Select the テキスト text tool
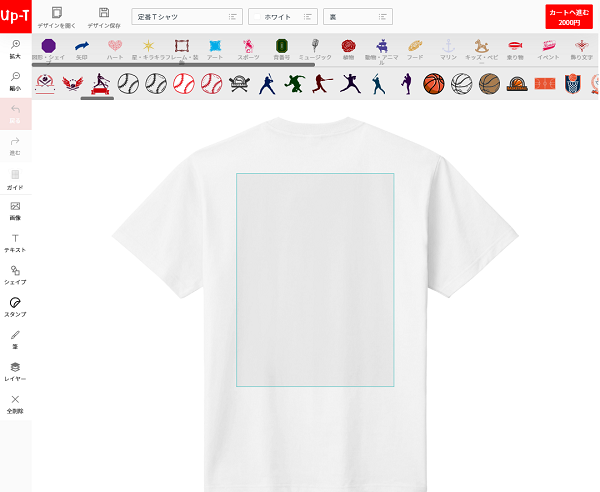 [15, 243]
